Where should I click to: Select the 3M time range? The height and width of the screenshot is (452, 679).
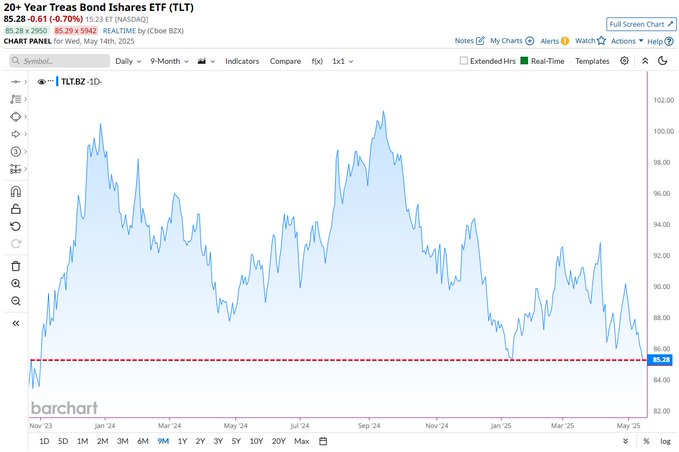[x=123, y=441]
